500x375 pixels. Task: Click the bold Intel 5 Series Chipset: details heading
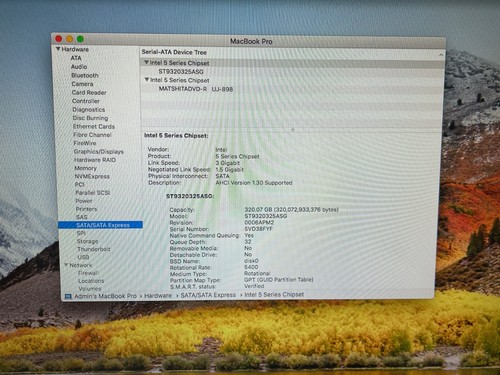coord(176,136)
